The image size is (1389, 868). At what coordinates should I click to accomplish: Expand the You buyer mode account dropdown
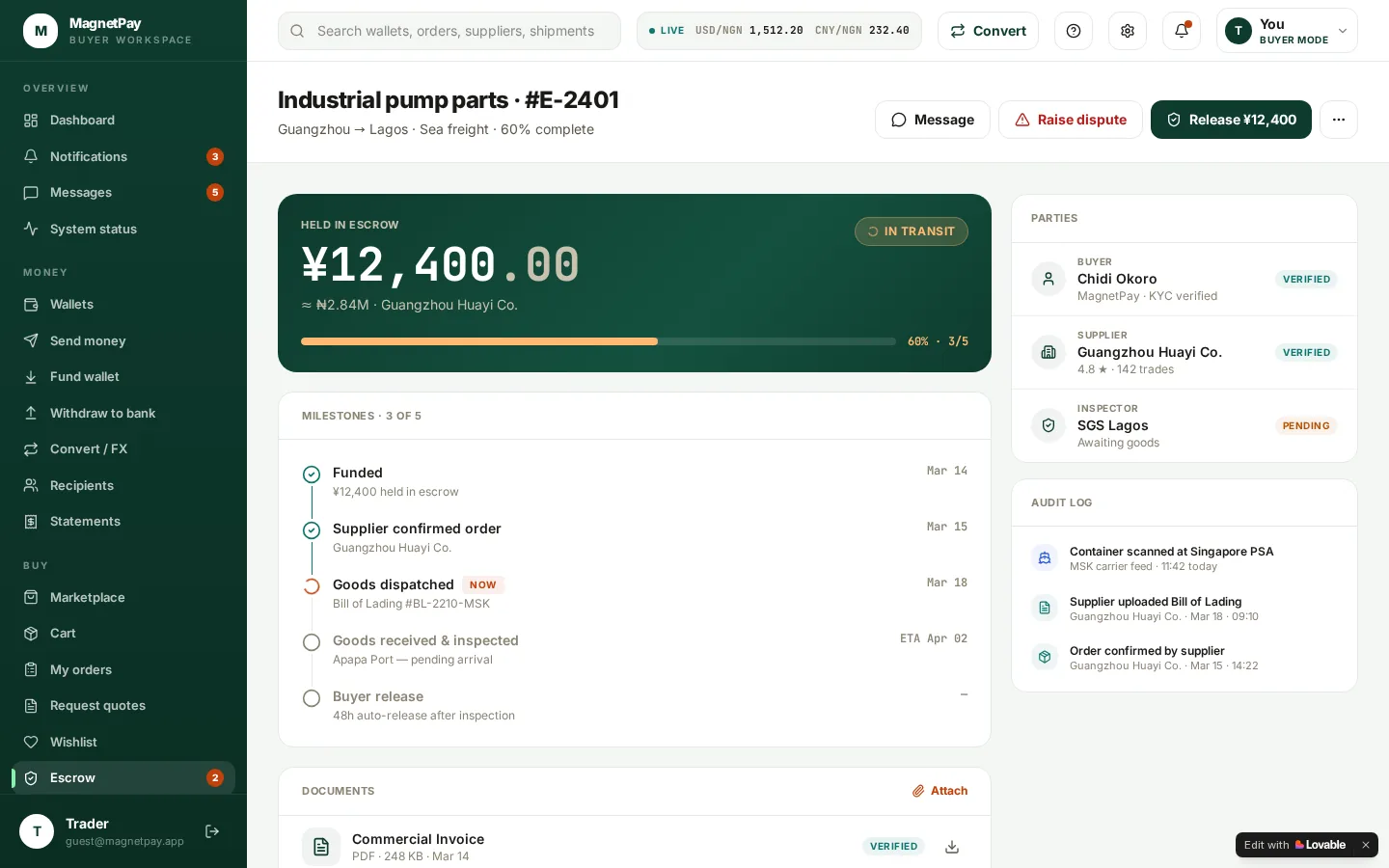coord(1287,31)
